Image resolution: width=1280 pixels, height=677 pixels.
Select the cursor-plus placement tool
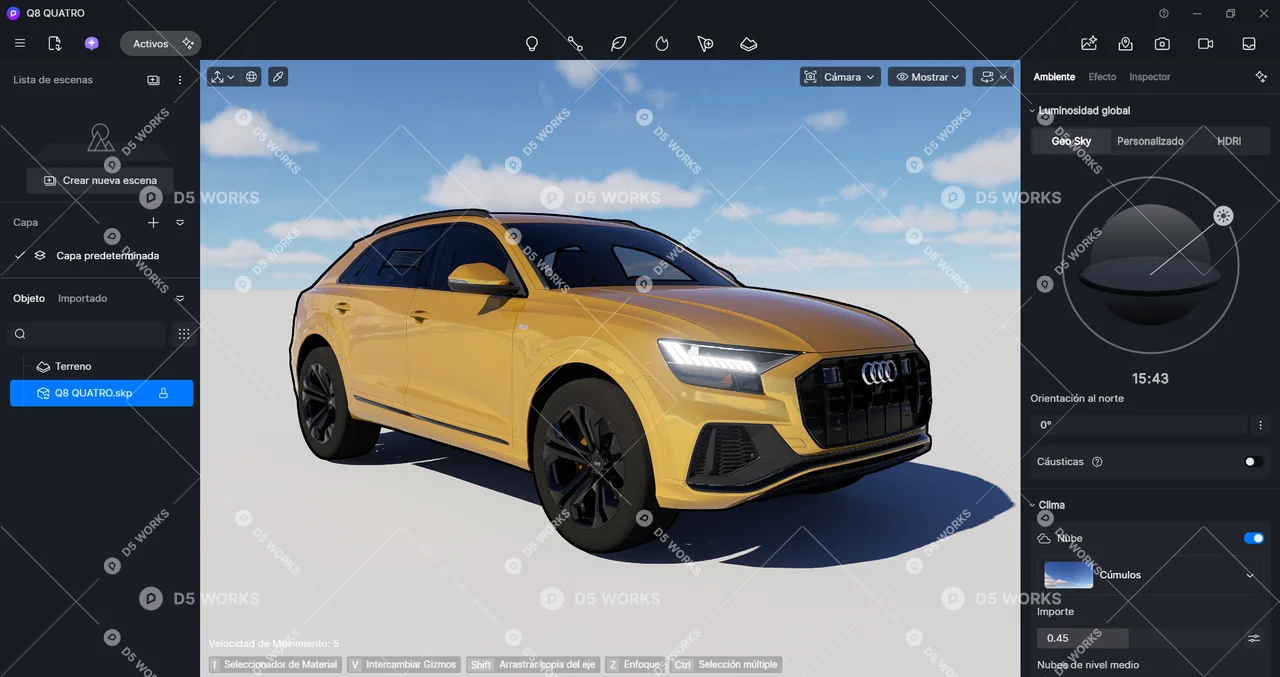click(705, 44)
